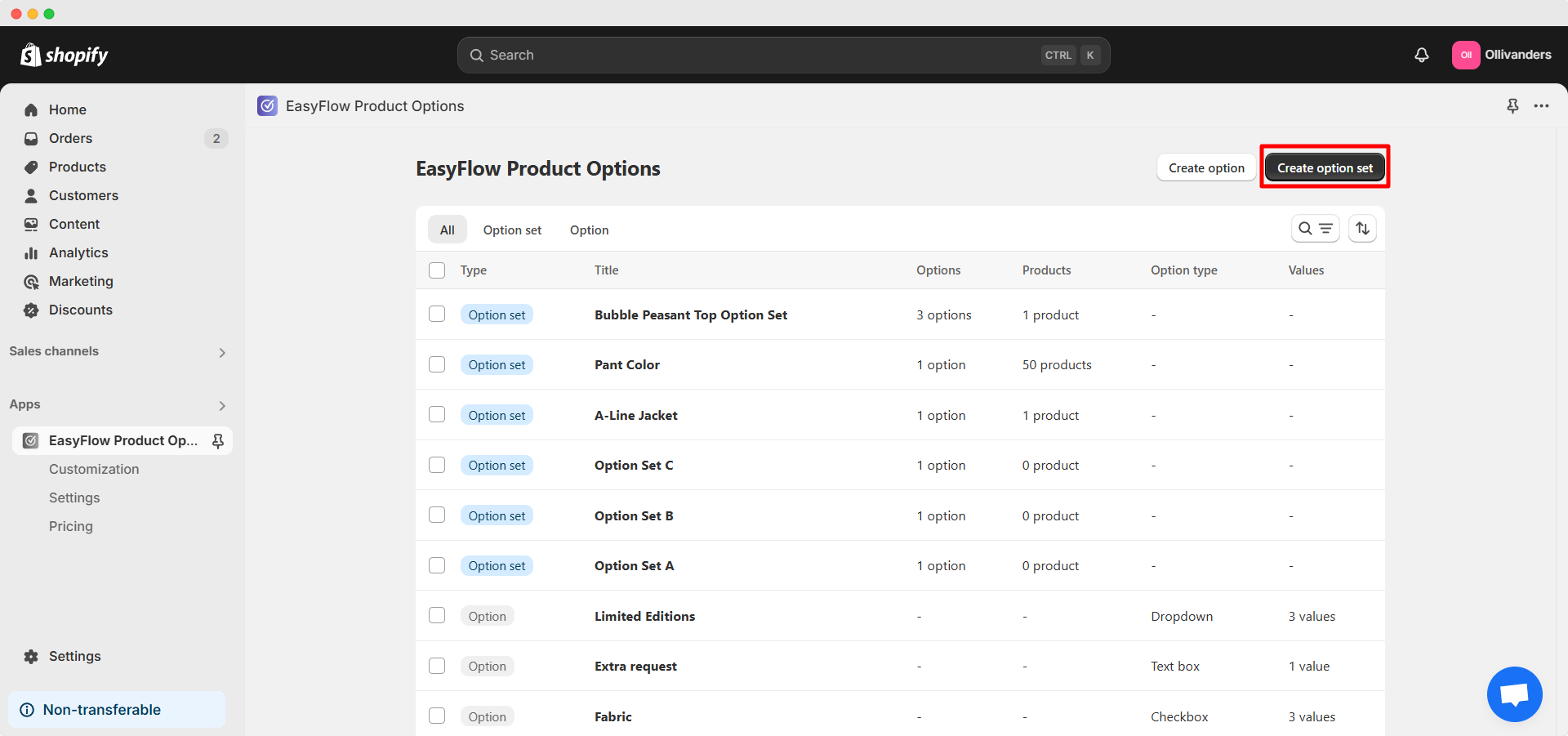This screenshot has height=736, width=1568.
Task: Click the sort arrows button
Action: [x=1362, y=229]
